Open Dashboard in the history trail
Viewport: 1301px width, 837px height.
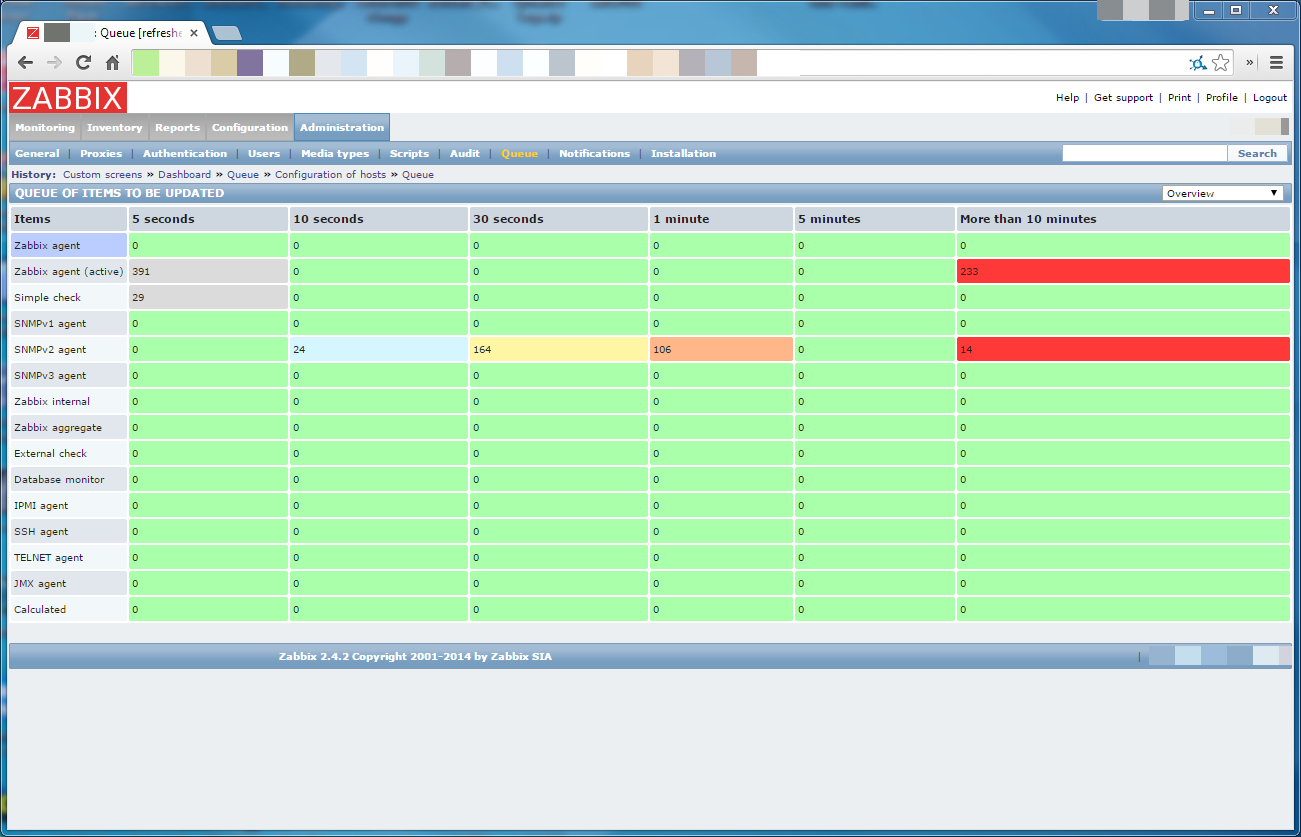pyautogui.click(x=185, y=175)
